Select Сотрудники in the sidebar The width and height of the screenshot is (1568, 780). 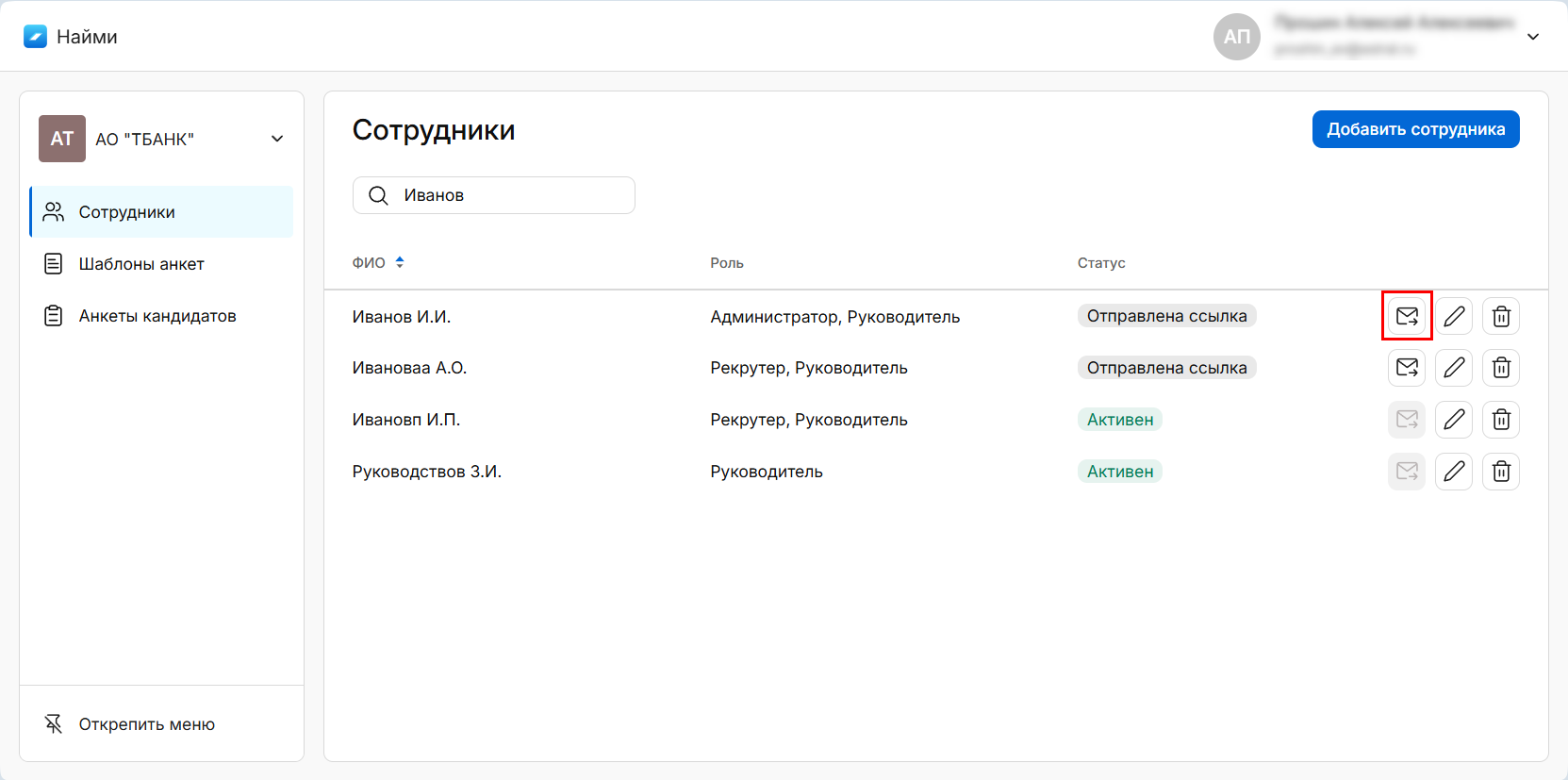127,212
